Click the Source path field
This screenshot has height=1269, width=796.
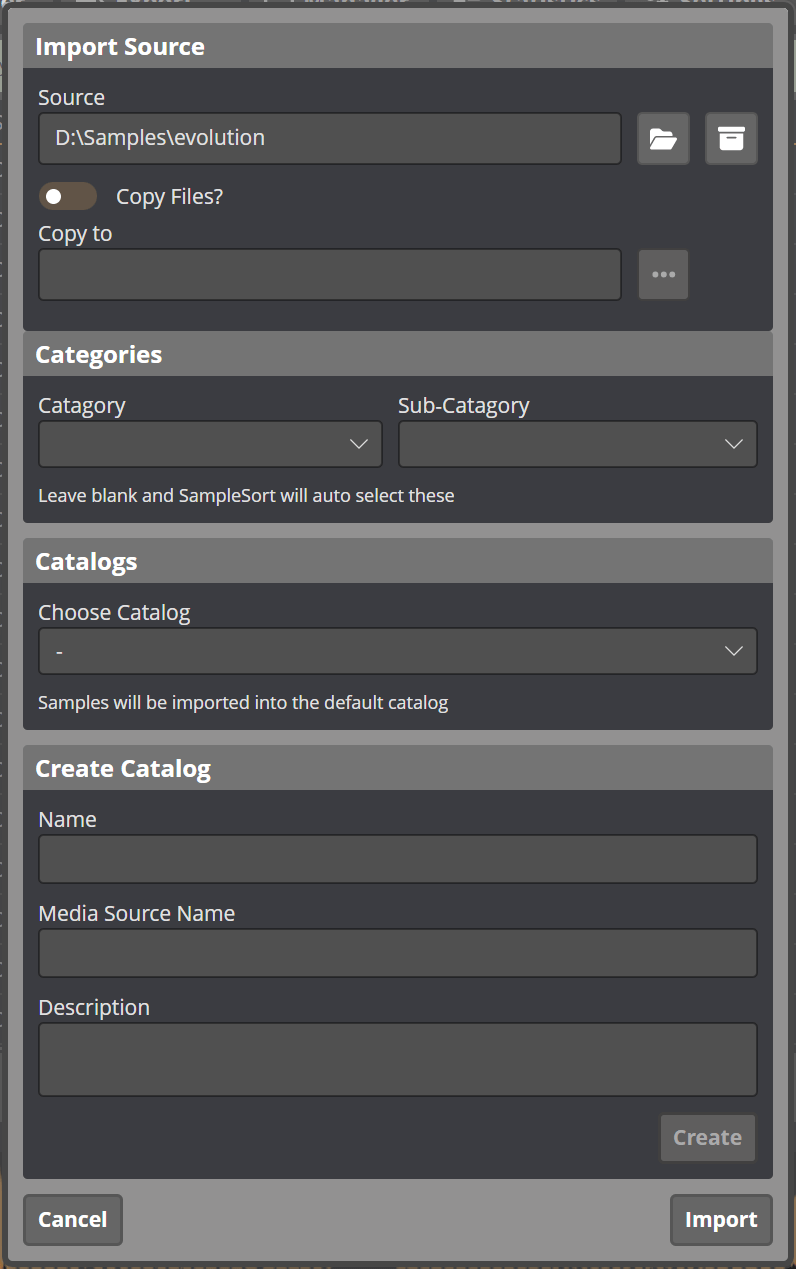click(329, 139)
